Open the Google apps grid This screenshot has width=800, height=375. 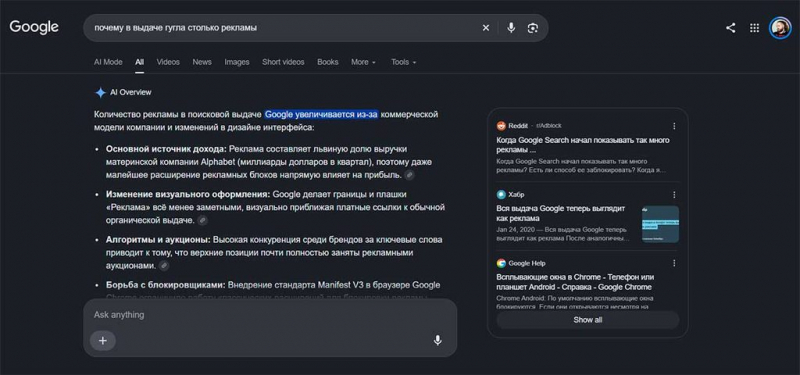click(x=754, y=28)
